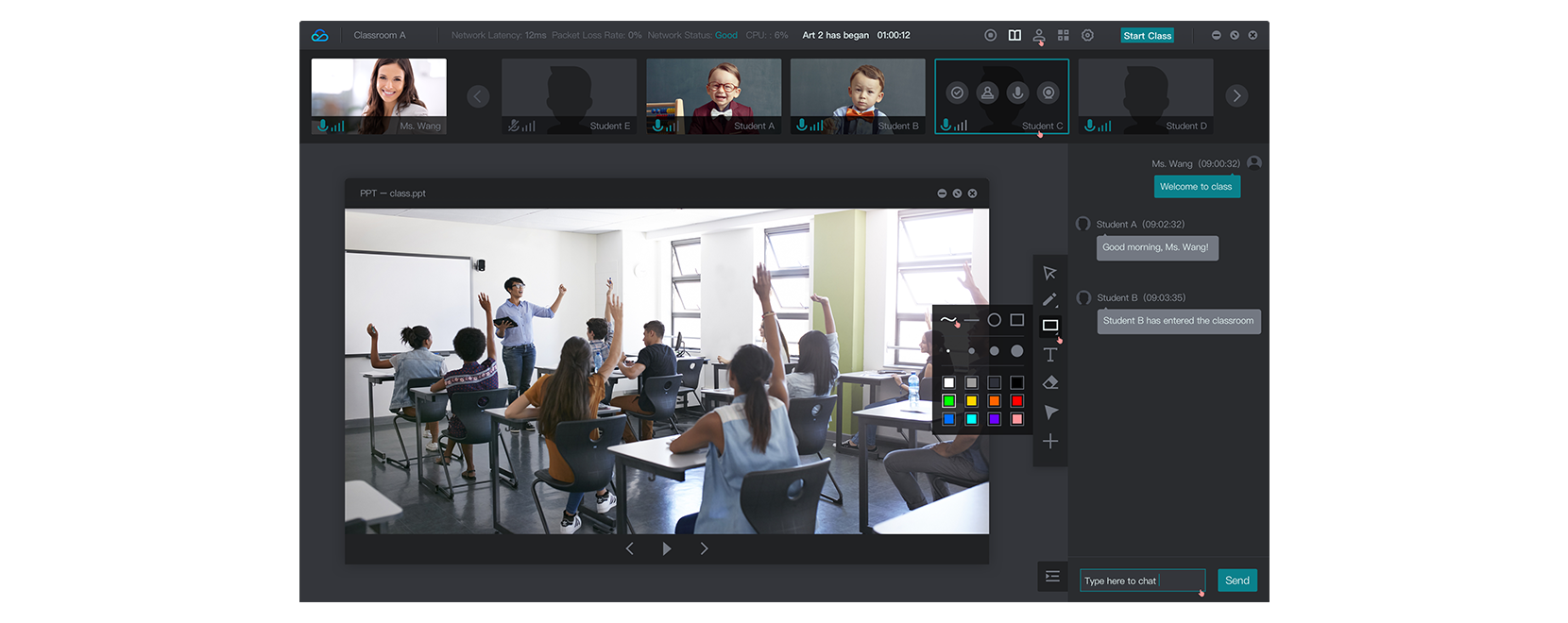Select the cyan color swatch
This screenshot has width=1568, height=623.
971,419
